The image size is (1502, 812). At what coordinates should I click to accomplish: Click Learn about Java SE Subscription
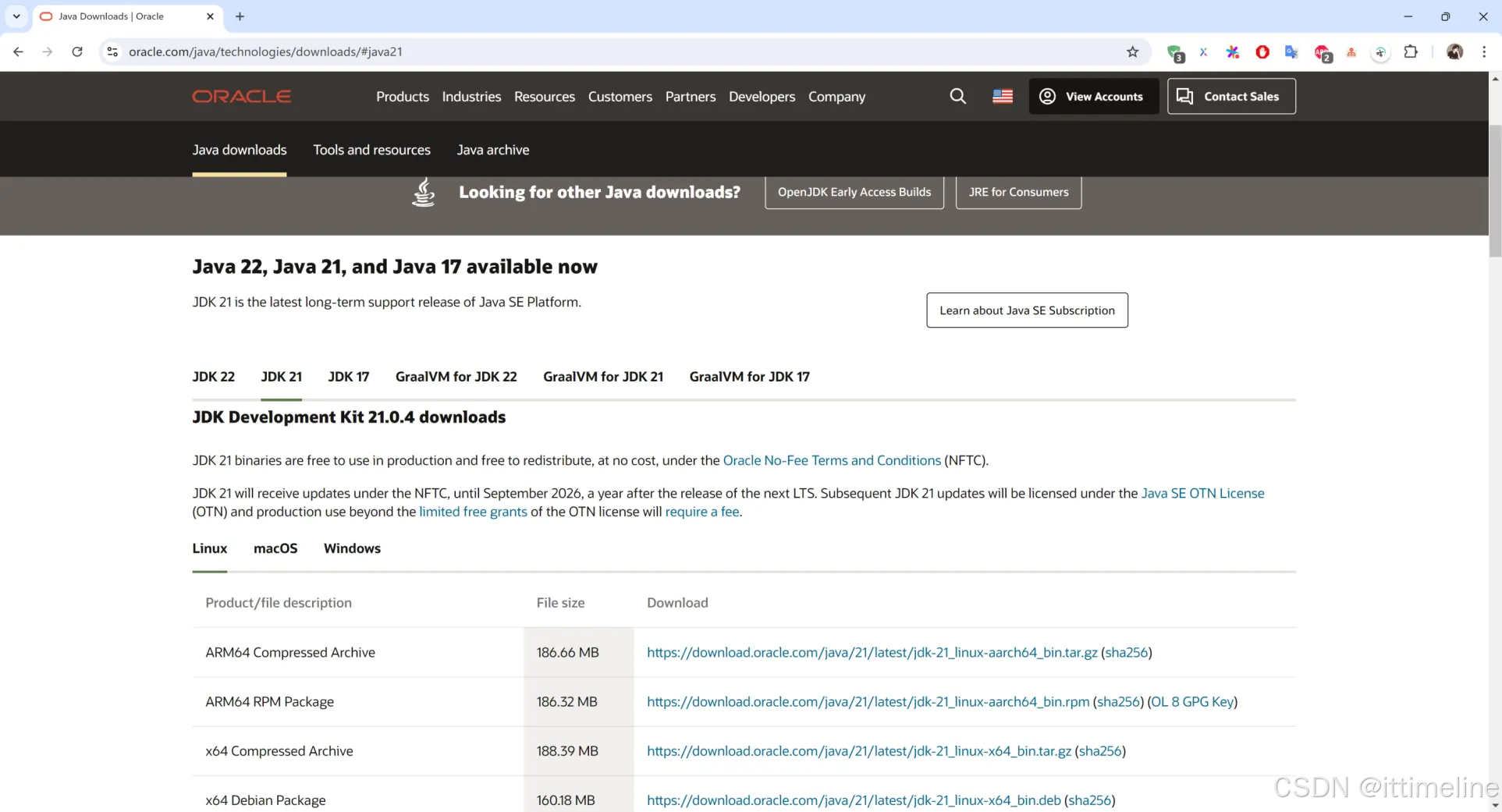pos(1027,310)
